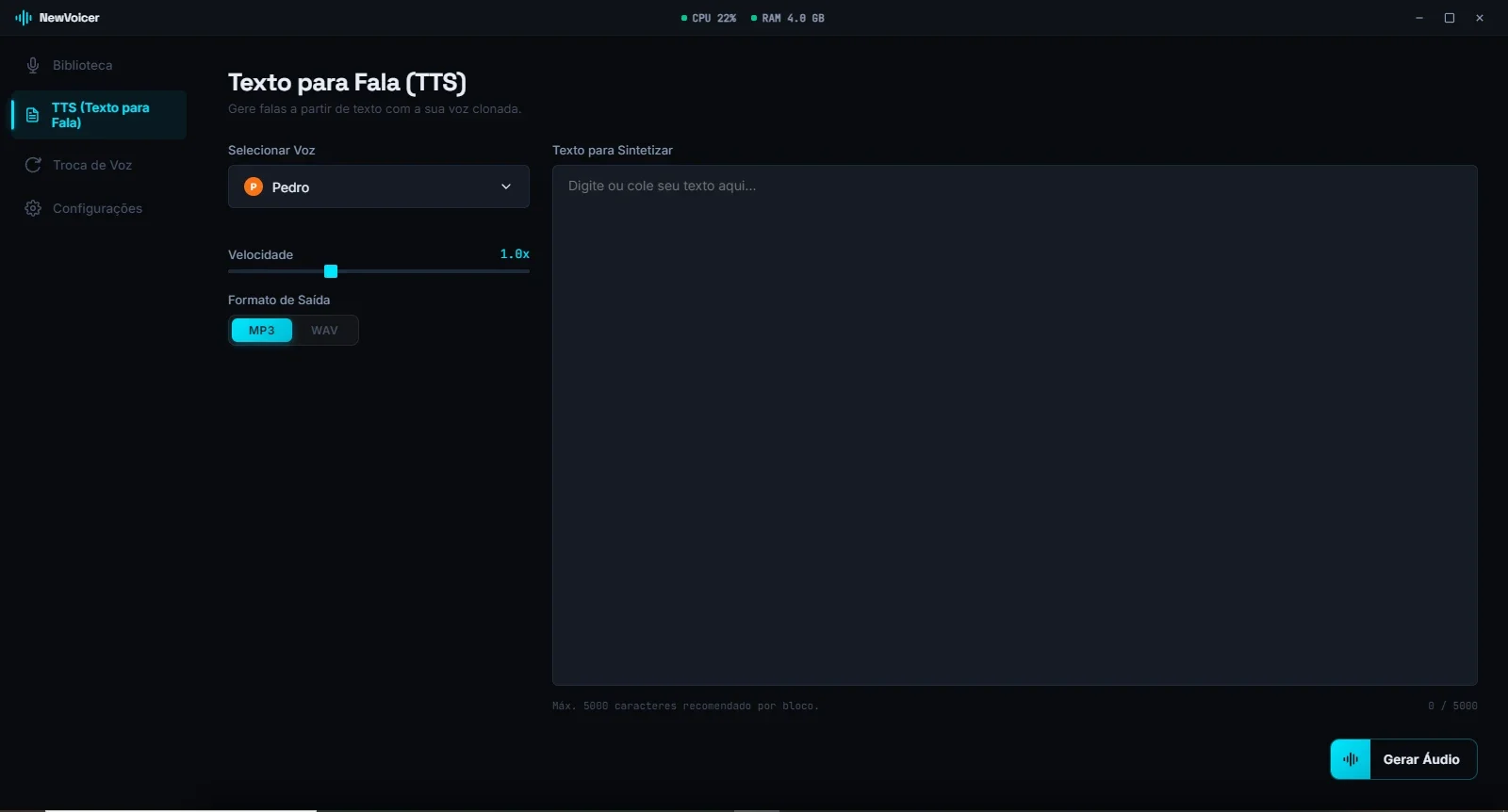Expand the voice list chevron arrow

(x=506, y=187)
